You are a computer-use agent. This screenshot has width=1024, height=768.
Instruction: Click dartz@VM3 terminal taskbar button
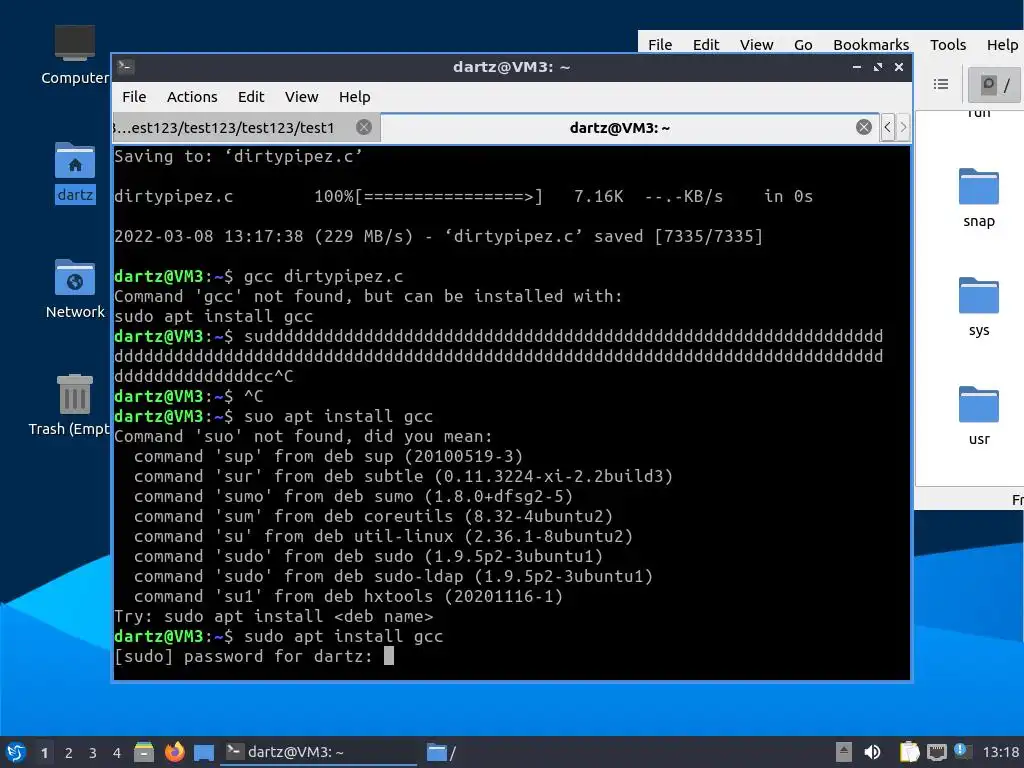tap(319, 752)
